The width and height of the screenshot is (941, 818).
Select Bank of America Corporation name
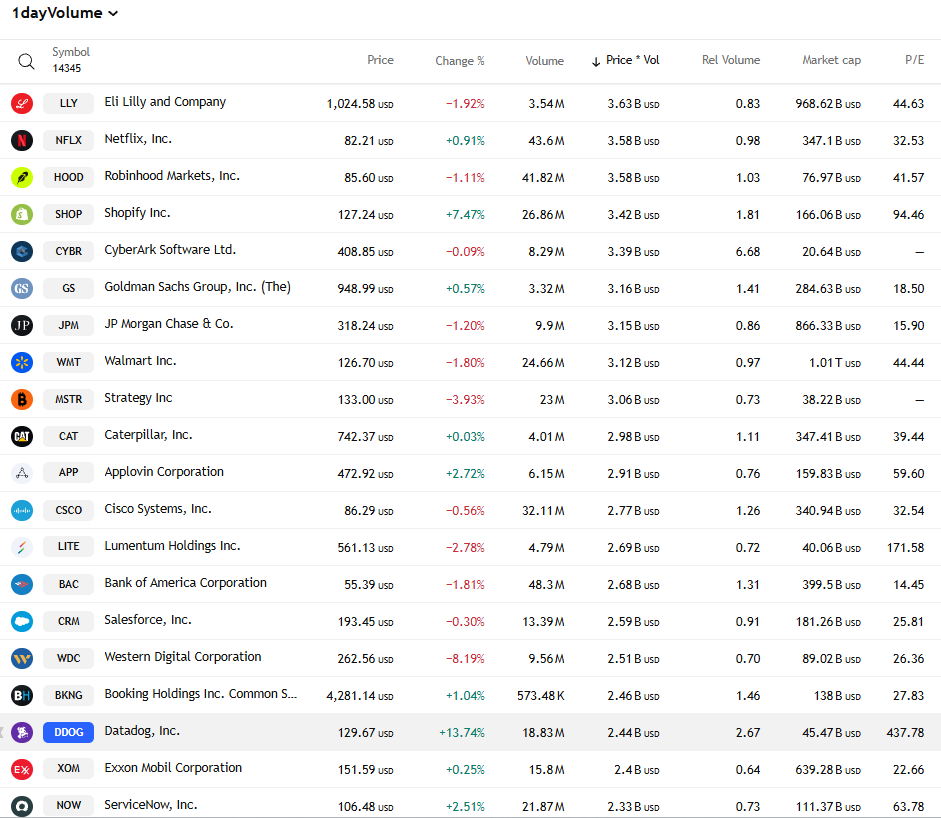pyautogui.click(x=185, y=583)
